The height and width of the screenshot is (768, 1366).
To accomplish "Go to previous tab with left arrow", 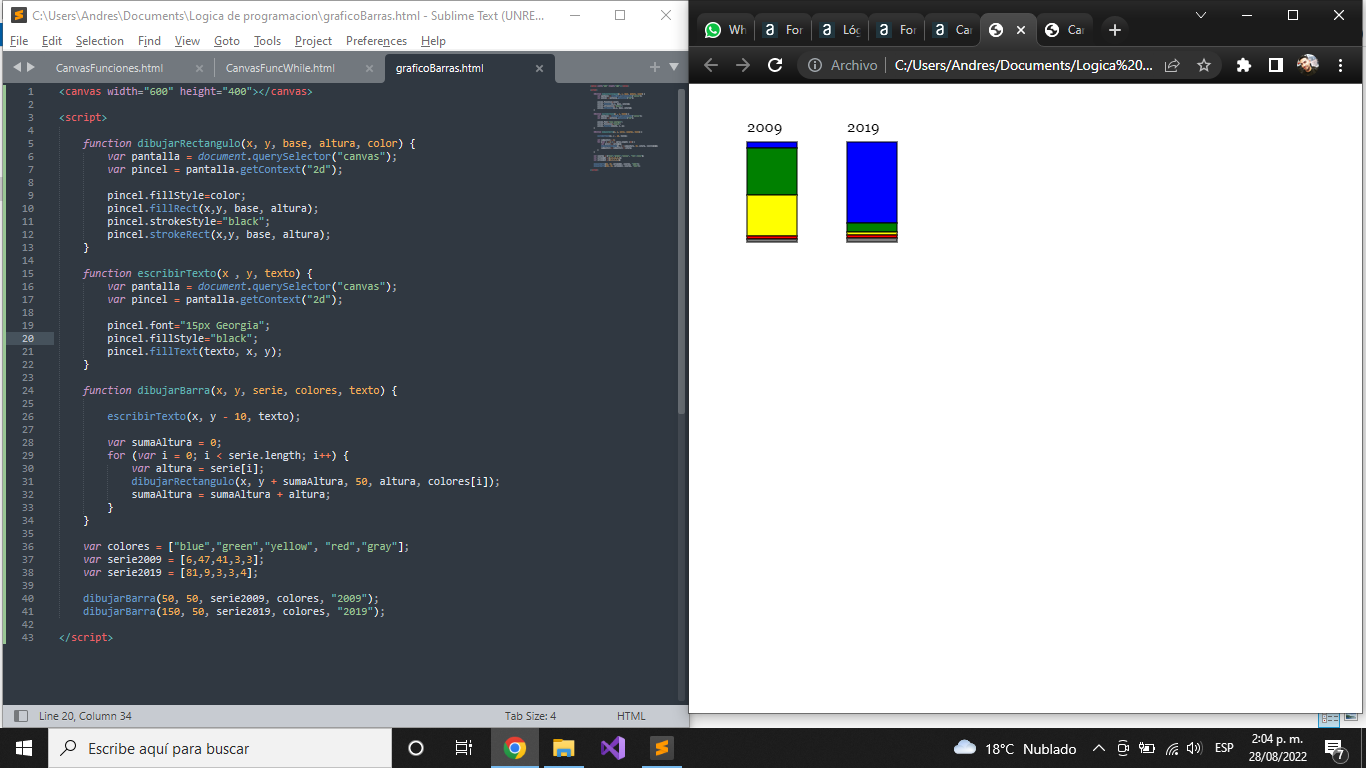I will 16,67.
